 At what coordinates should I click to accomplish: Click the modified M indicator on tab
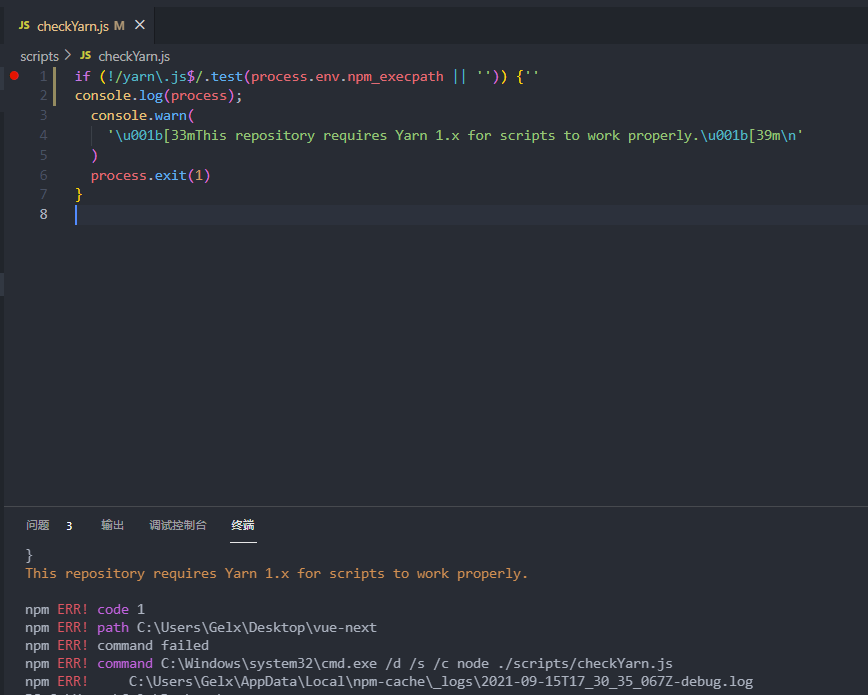click(x=119, y=26)
